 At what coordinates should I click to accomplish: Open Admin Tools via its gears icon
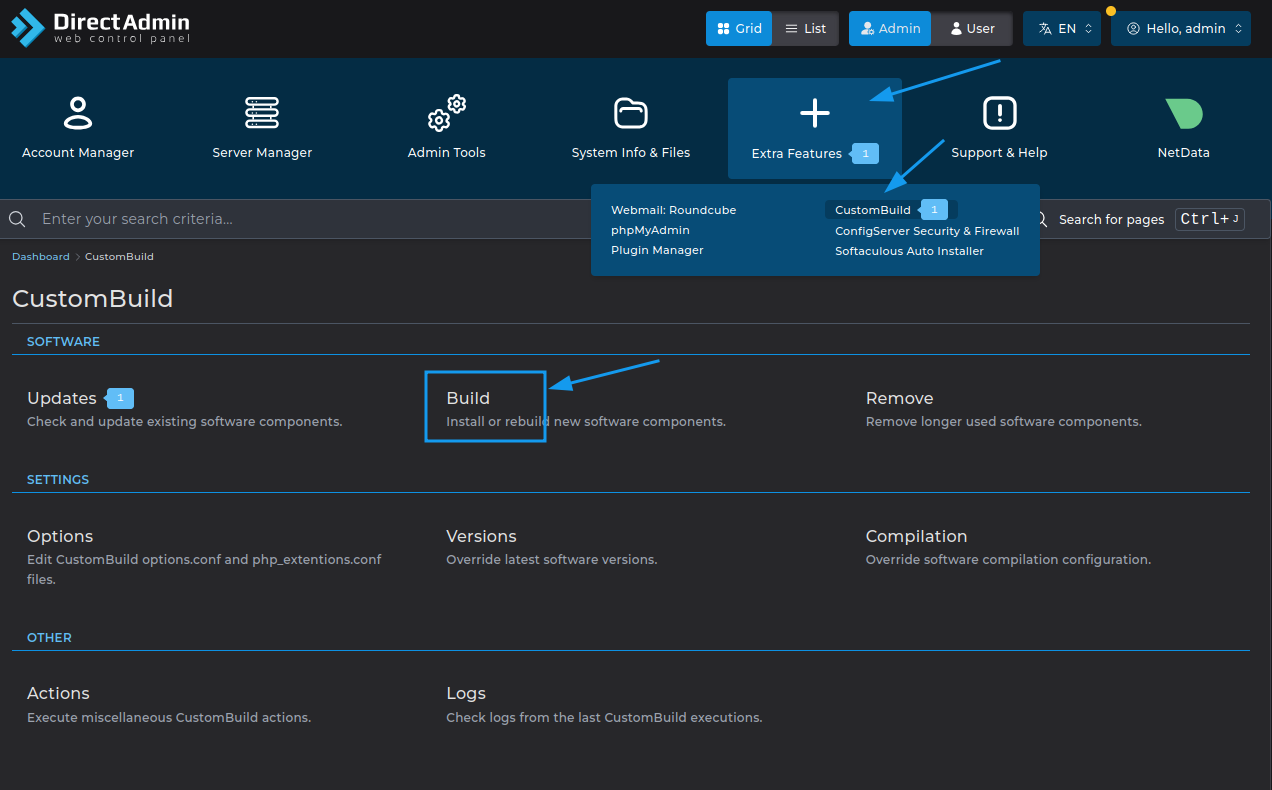447,113
